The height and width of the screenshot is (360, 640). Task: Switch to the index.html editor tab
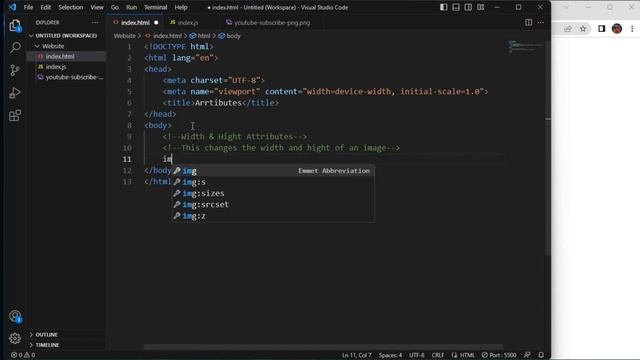point(135,22)
